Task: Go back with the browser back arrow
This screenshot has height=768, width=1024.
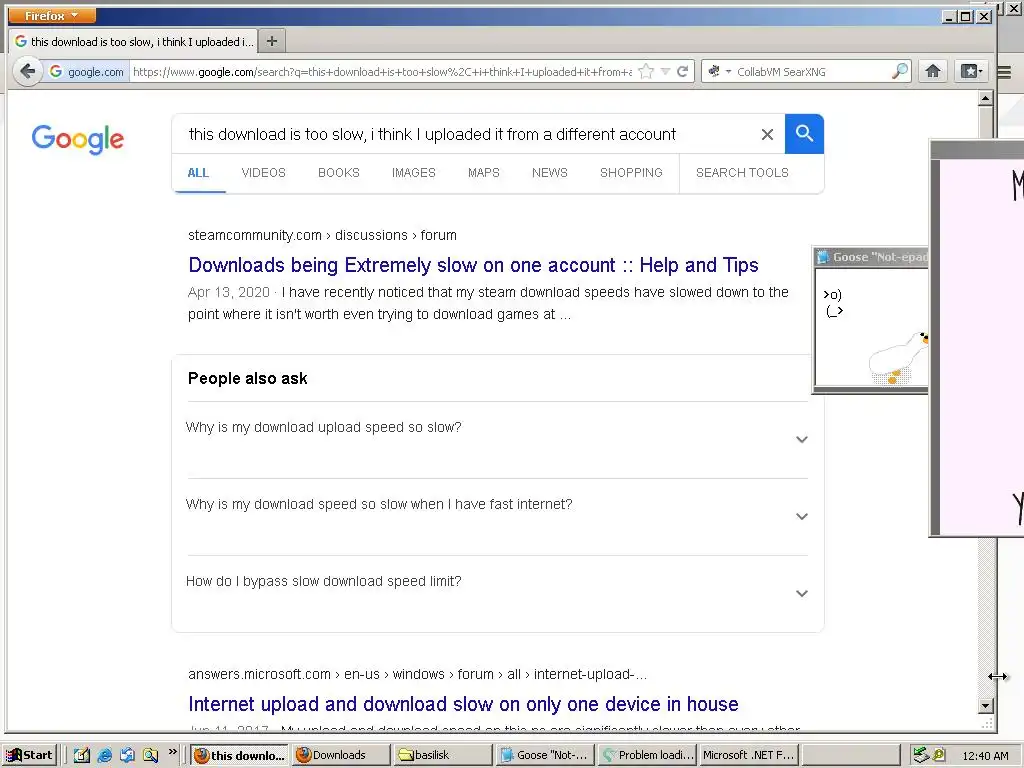Action: (27, 71)
